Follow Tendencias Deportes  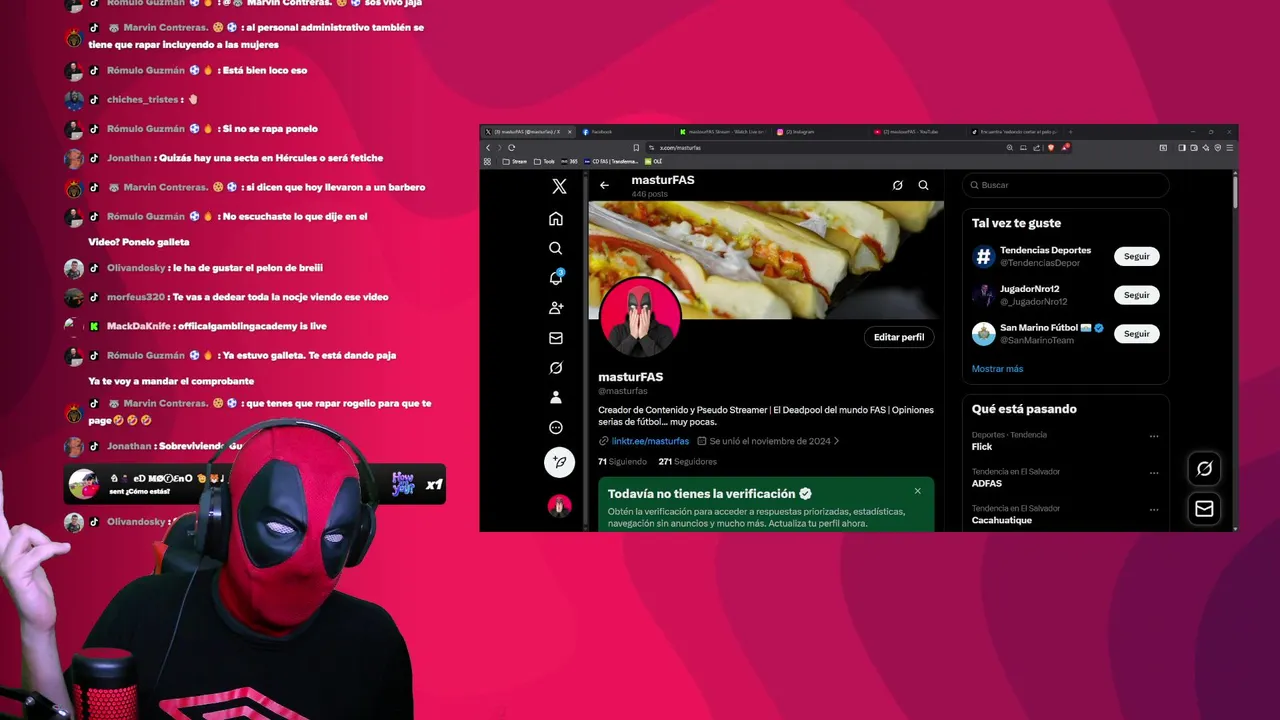(x=1136, y=256)
